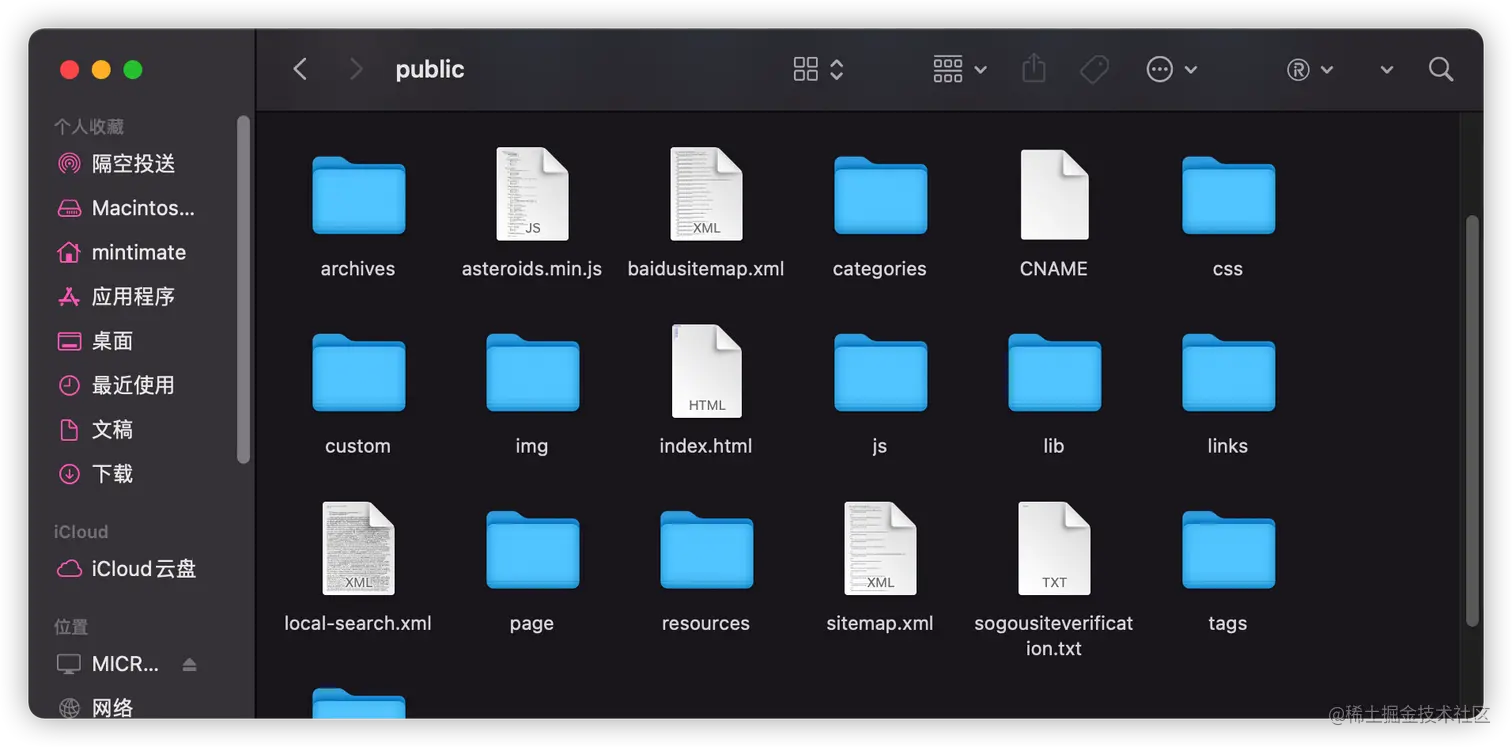Switch view using the icon grid control

[818, 69]
